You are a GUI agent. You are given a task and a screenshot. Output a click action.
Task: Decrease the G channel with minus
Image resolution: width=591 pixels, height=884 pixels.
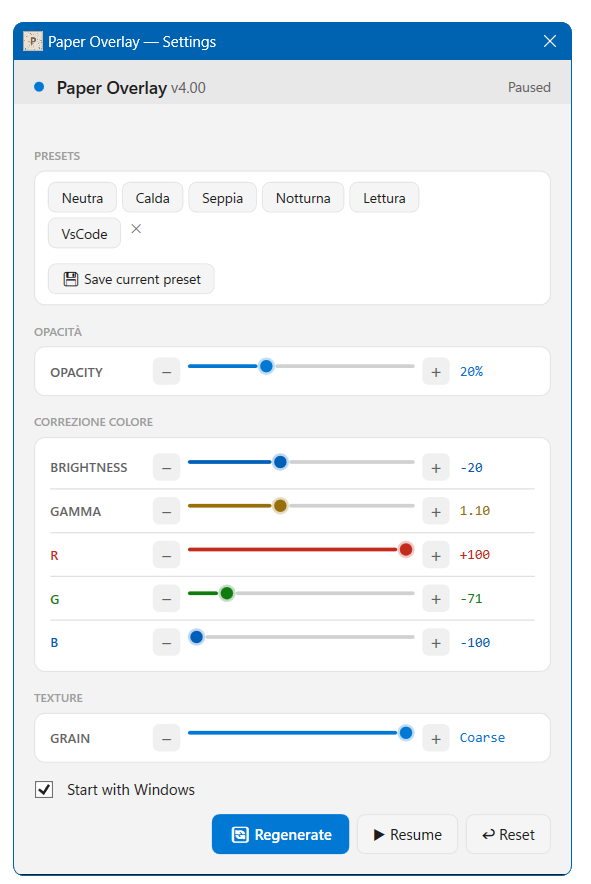(x=166, y=599)
